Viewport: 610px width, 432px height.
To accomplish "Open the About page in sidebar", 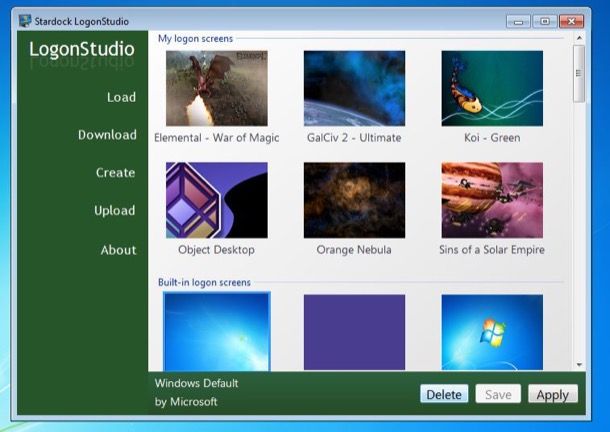I will pos(118,250).
